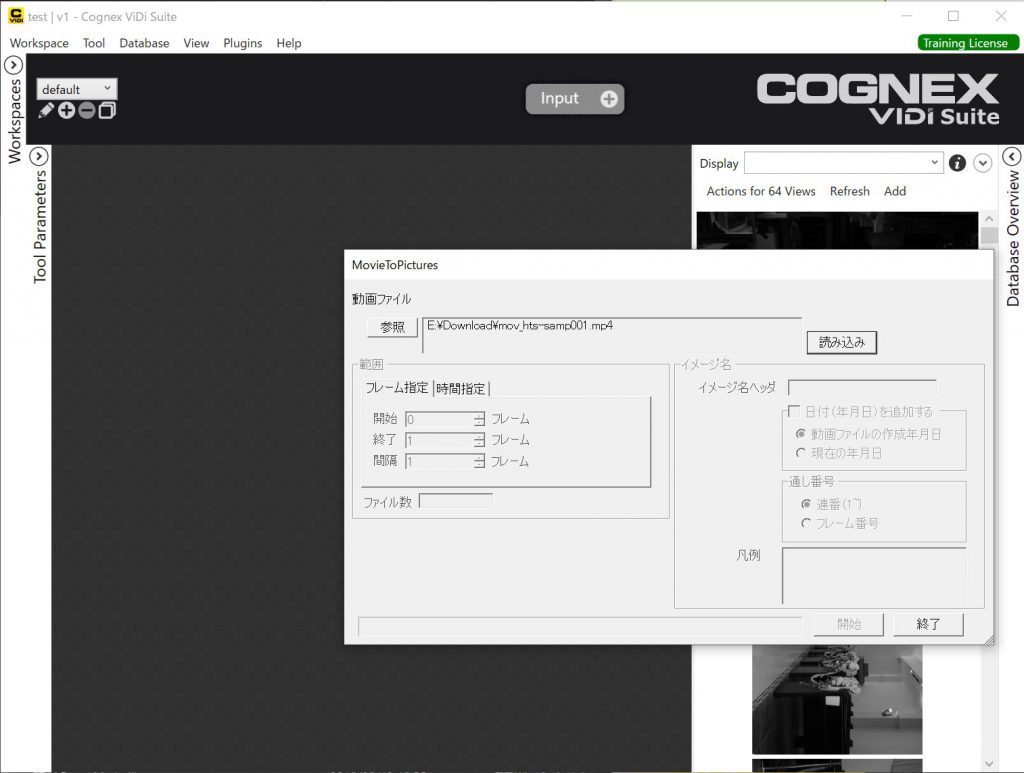Select 連番(1~) radio button

(806, 504)
